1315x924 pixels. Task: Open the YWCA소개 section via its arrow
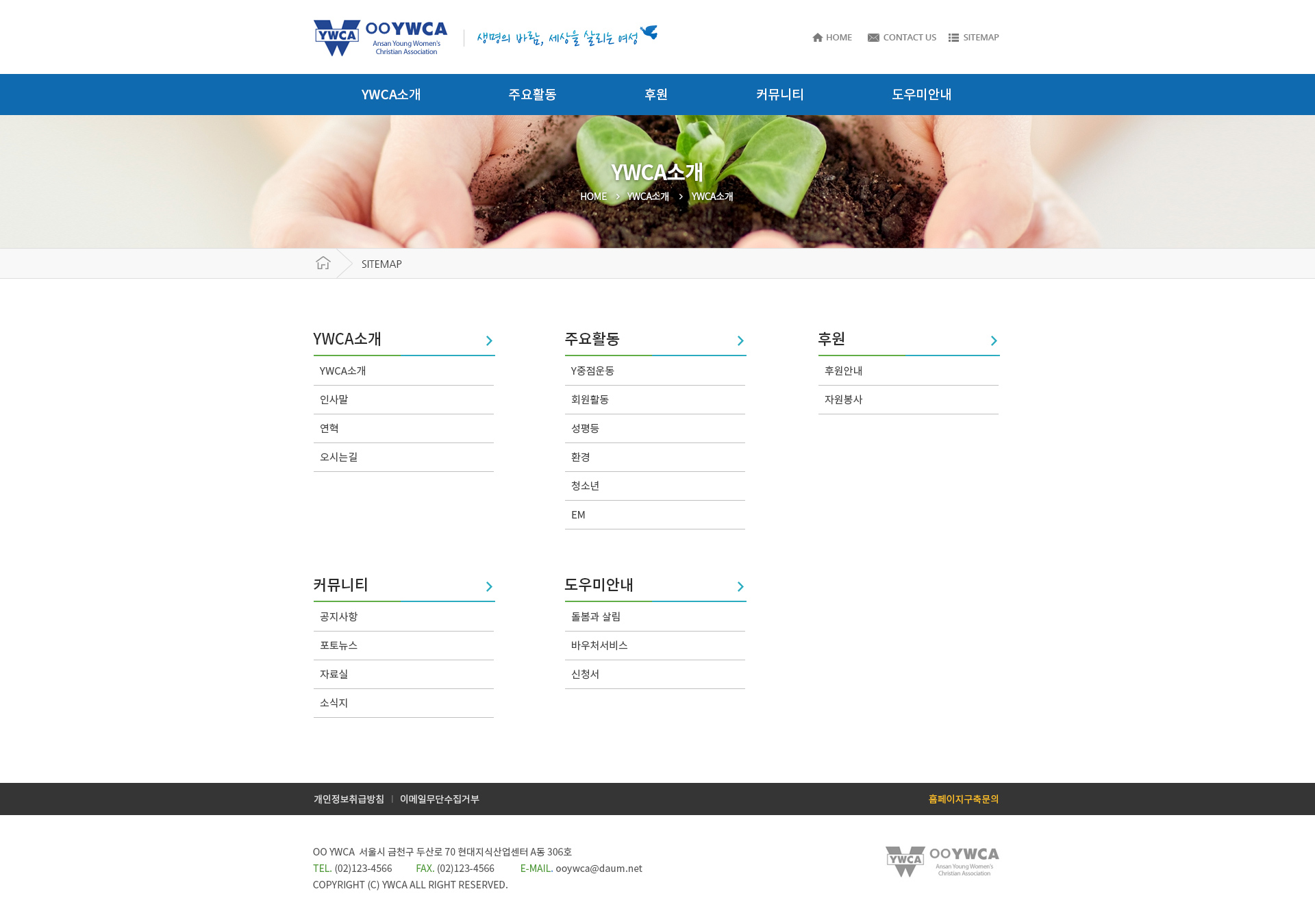488,340
